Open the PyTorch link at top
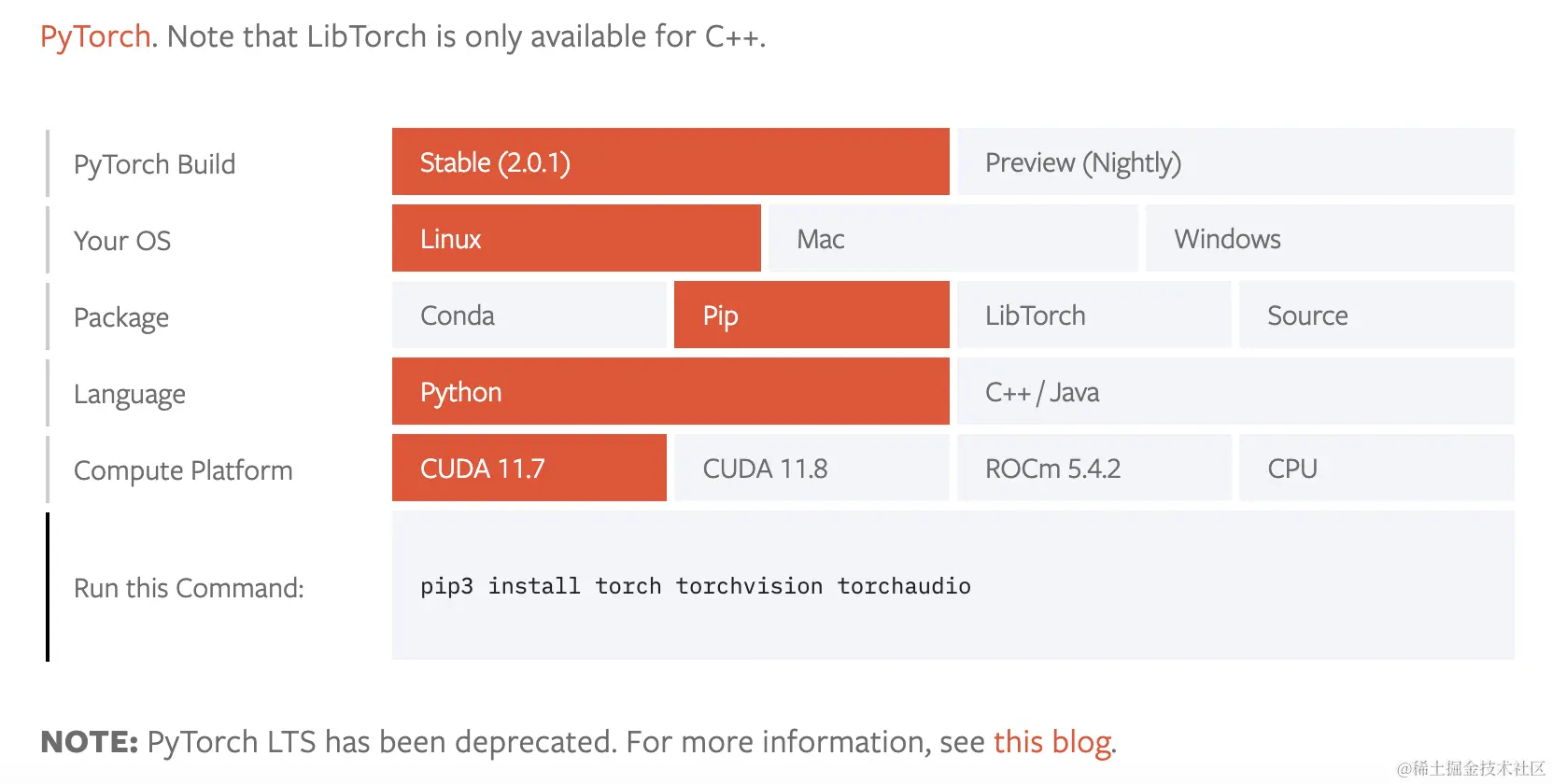1552x784 pixels. click(95, 36)
